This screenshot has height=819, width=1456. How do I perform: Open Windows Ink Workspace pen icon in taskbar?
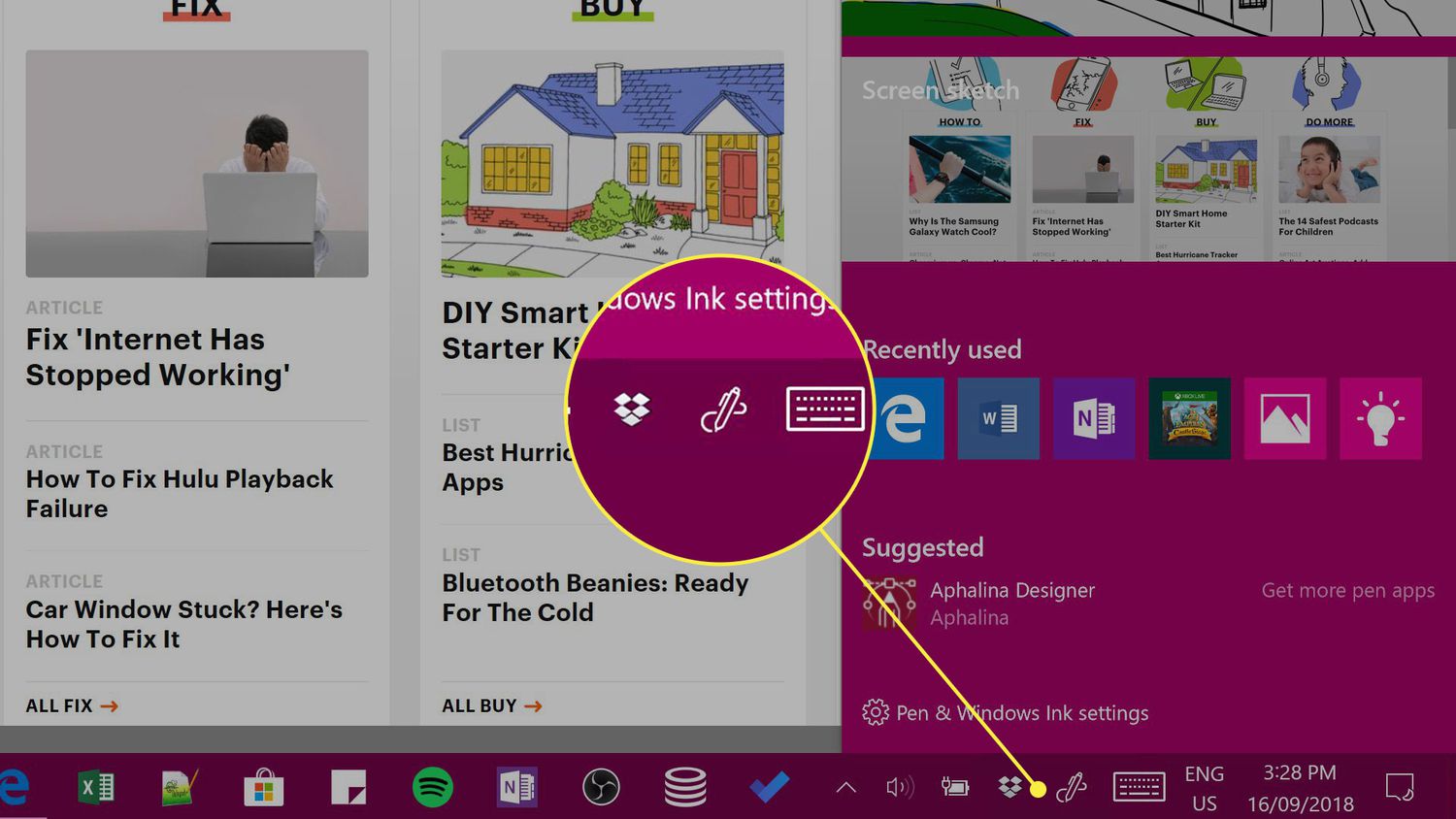(1072, 787)
